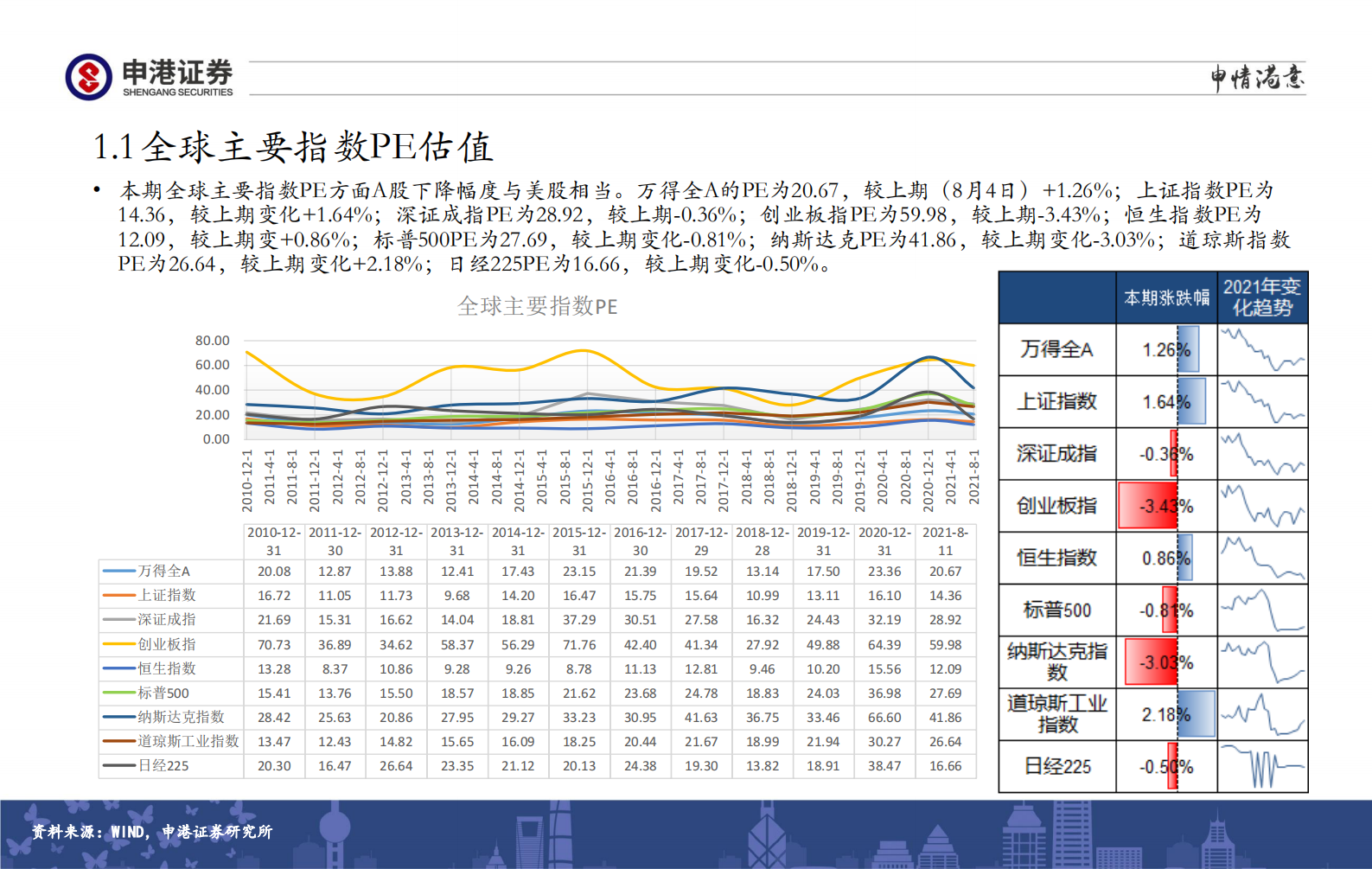Click the Shengang Securities round logo

[x=88, y=77]
